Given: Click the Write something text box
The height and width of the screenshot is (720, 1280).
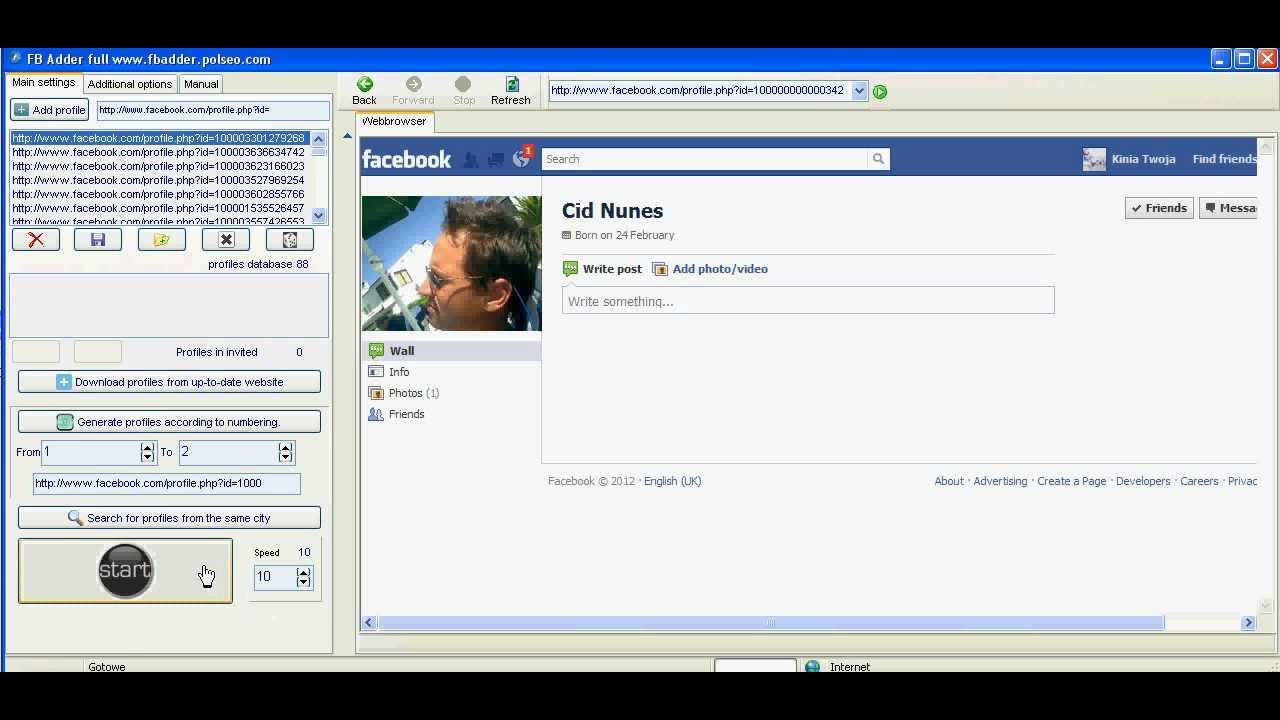Looking at the screenshot, I should click(808, 301).
